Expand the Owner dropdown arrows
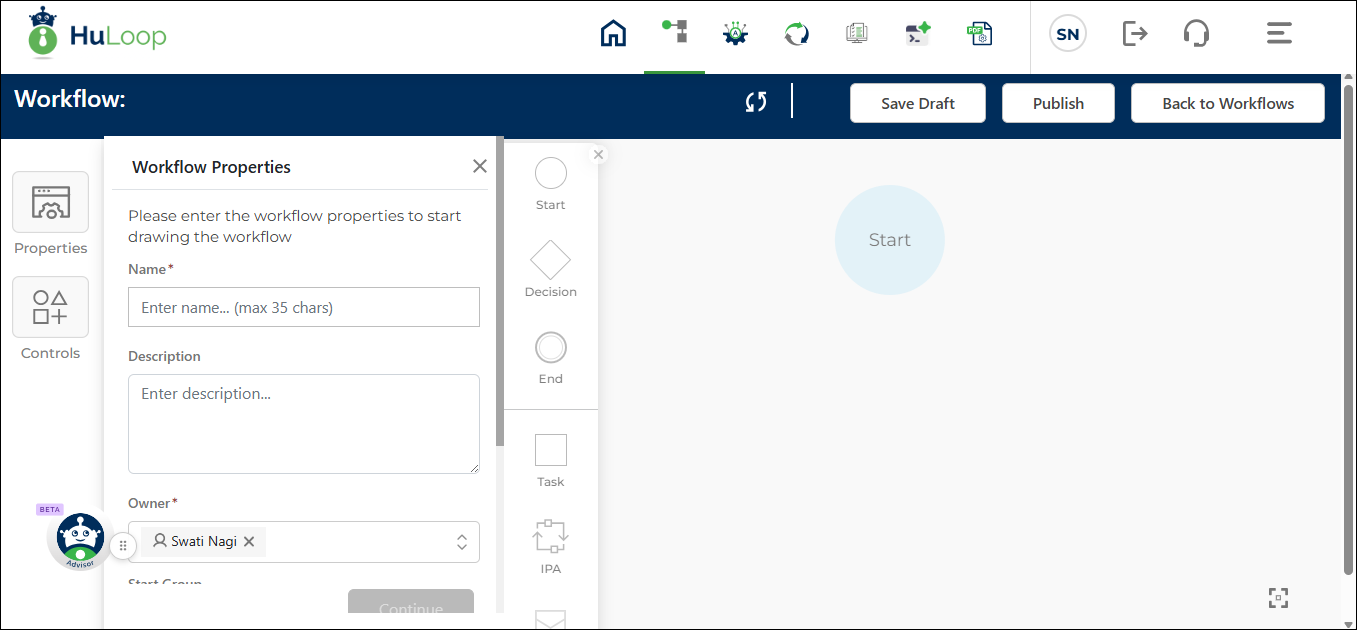This screenshot has height=630, width=1357. (x=462, y=542)
